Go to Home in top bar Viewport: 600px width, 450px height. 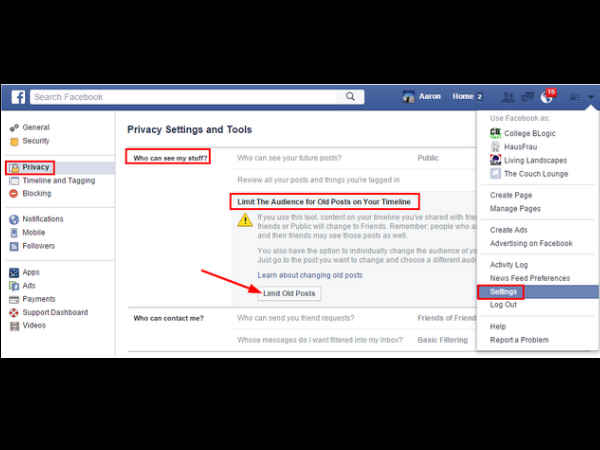point(463,97)
